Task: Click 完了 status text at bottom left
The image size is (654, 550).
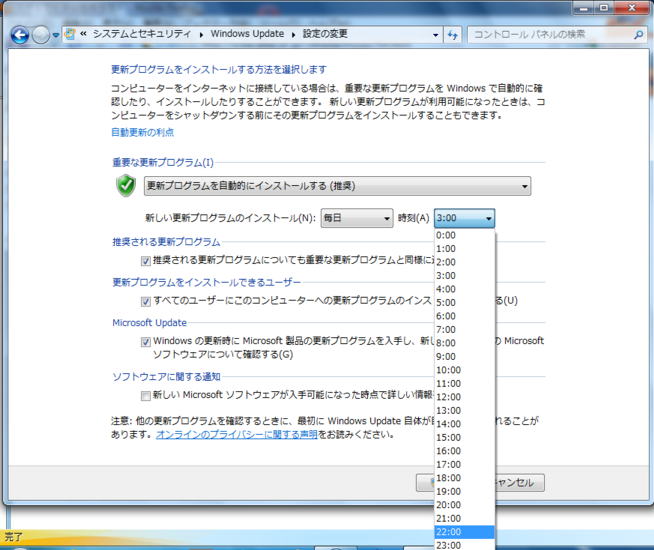Action: point(13,537)
